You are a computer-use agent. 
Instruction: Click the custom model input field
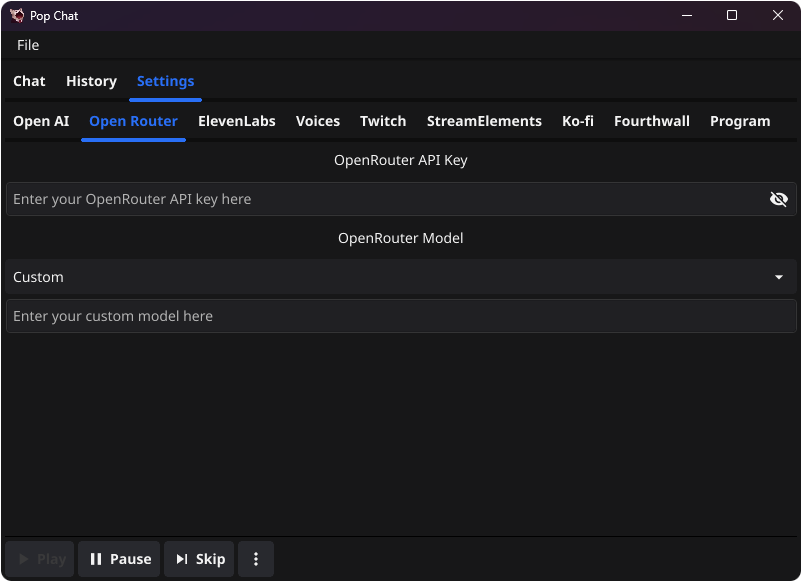[x=400, y=315]
